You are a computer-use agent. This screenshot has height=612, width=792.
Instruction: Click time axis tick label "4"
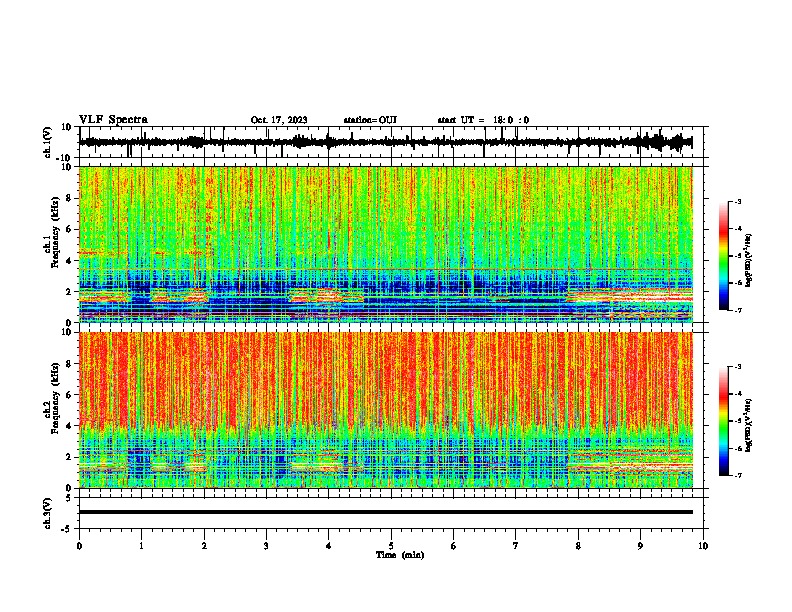(329, 546)
